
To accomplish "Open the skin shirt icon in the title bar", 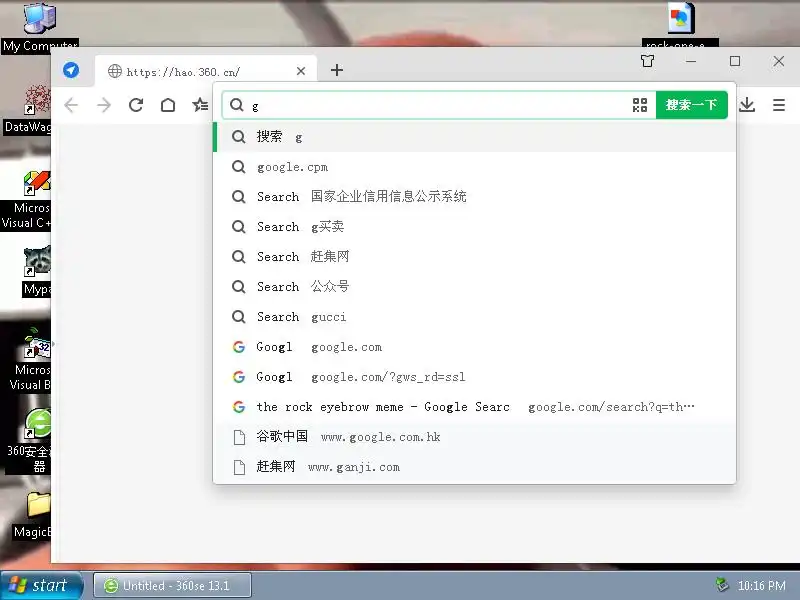I will click(x=647, y=61).
